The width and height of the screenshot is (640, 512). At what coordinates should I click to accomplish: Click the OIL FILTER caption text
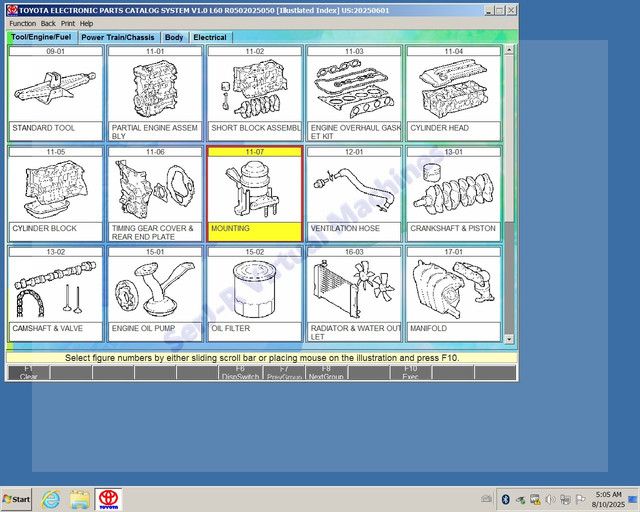[231, 328]
